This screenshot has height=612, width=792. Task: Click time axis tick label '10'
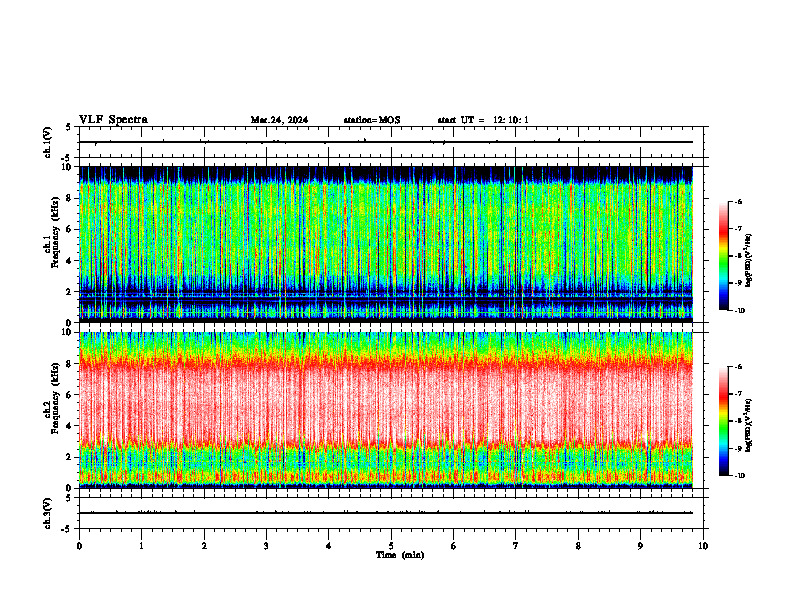point(703,546)
